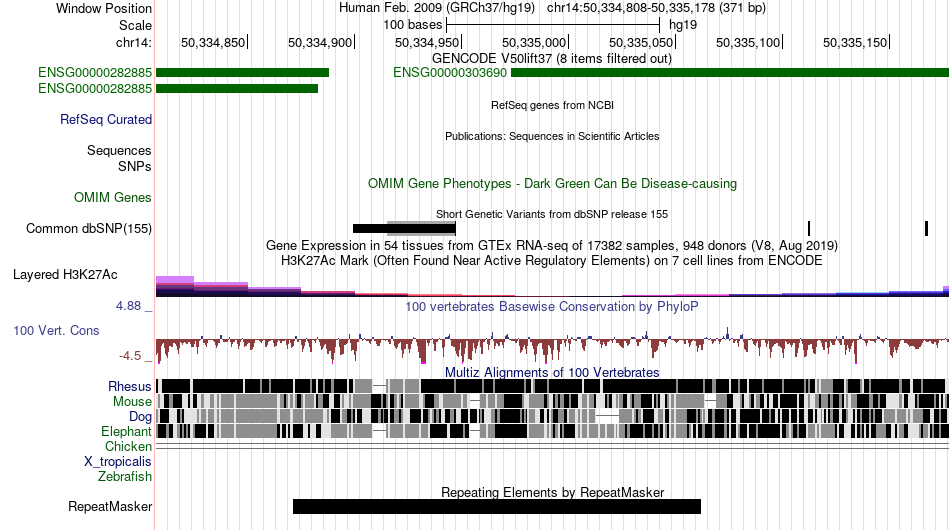This screenshot has width=950, height=530.
Task: Open the RefSeq Curated track label
Action: point(106,119)
